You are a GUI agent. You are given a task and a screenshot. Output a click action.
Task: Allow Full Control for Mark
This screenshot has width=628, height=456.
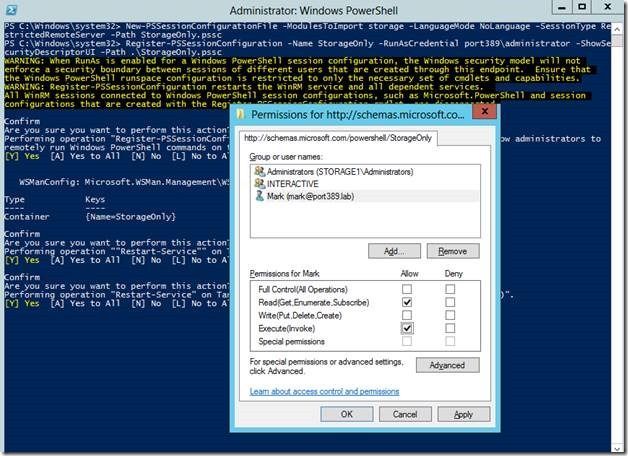click(x=407, y=289)
